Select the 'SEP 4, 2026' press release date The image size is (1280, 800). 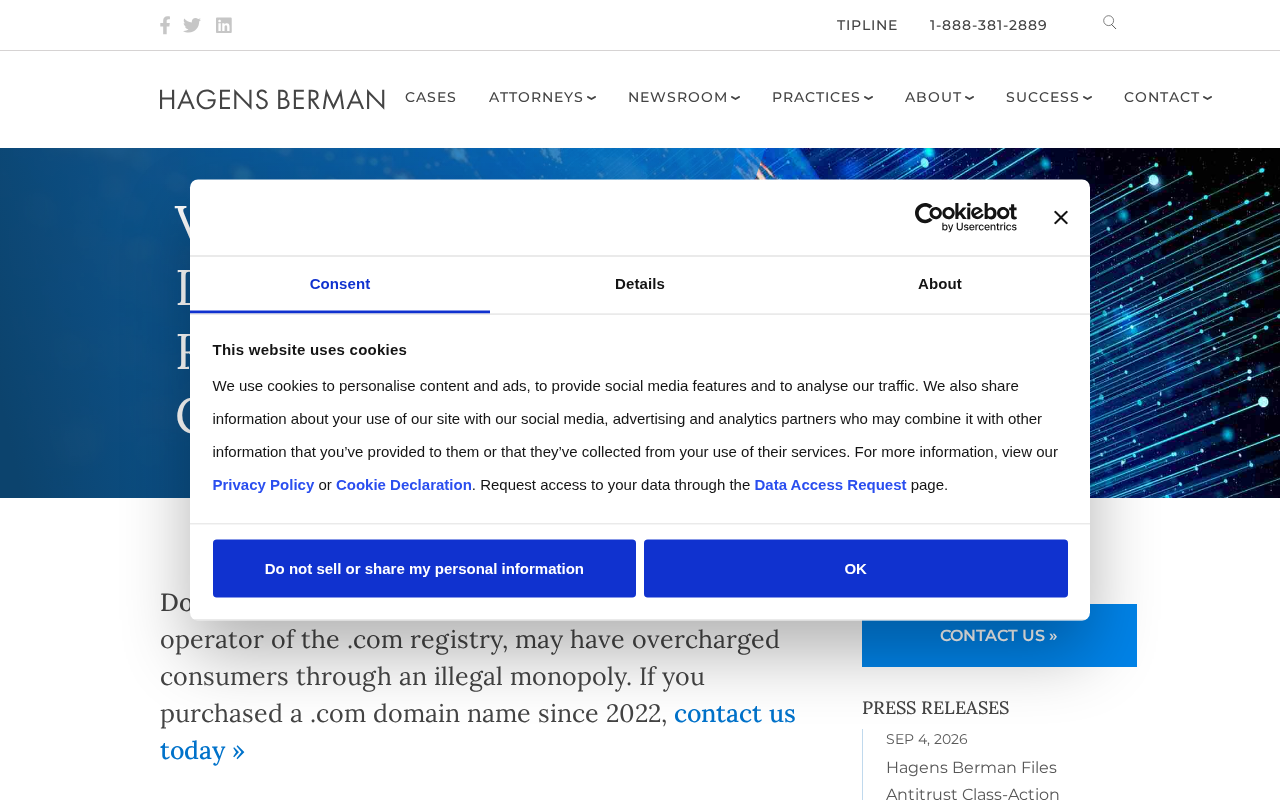click(x=927, y=740)
